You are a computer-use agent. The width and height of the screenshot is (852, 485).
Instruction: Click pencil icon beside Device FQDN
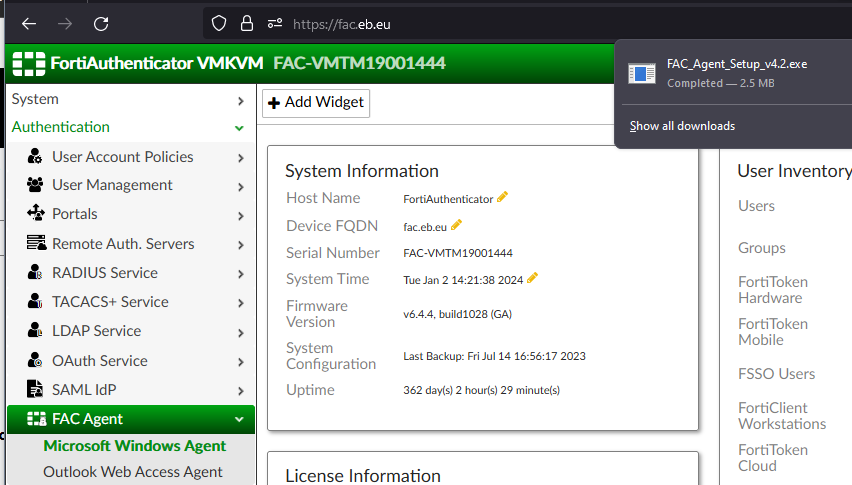pos(457,225)
